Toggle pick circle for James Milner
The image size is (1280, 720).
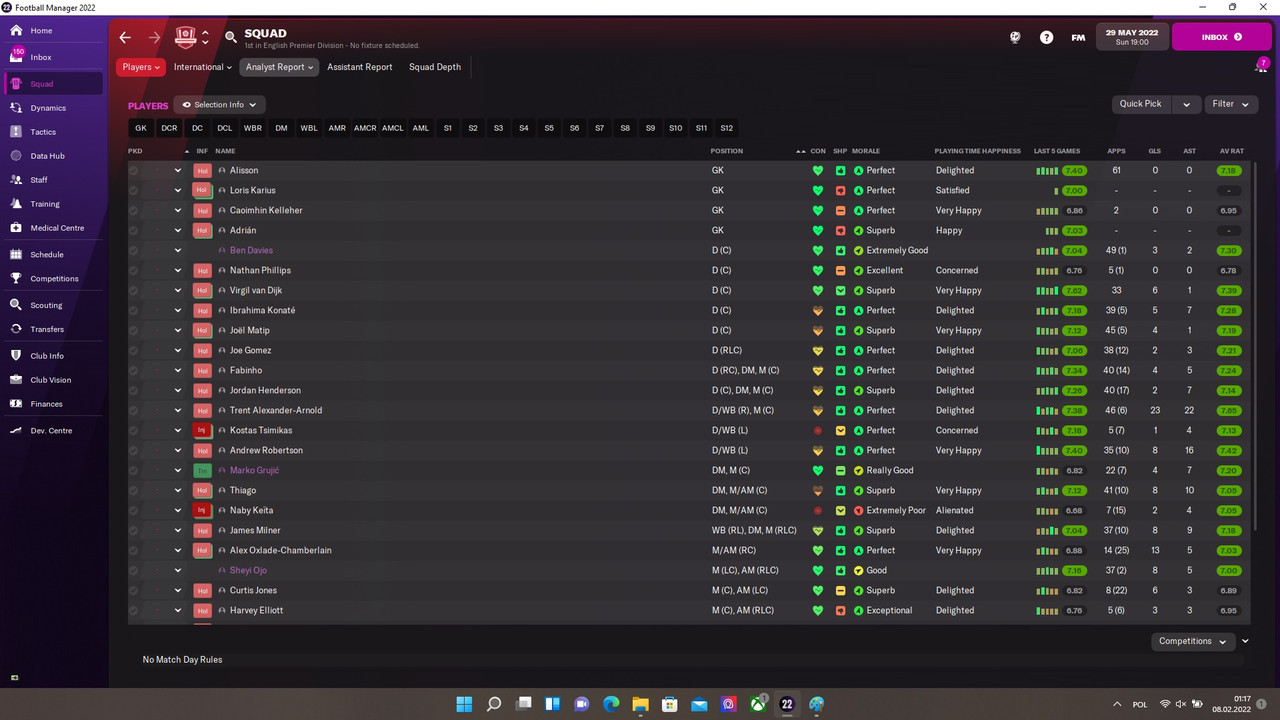click(x=134, y=530)
